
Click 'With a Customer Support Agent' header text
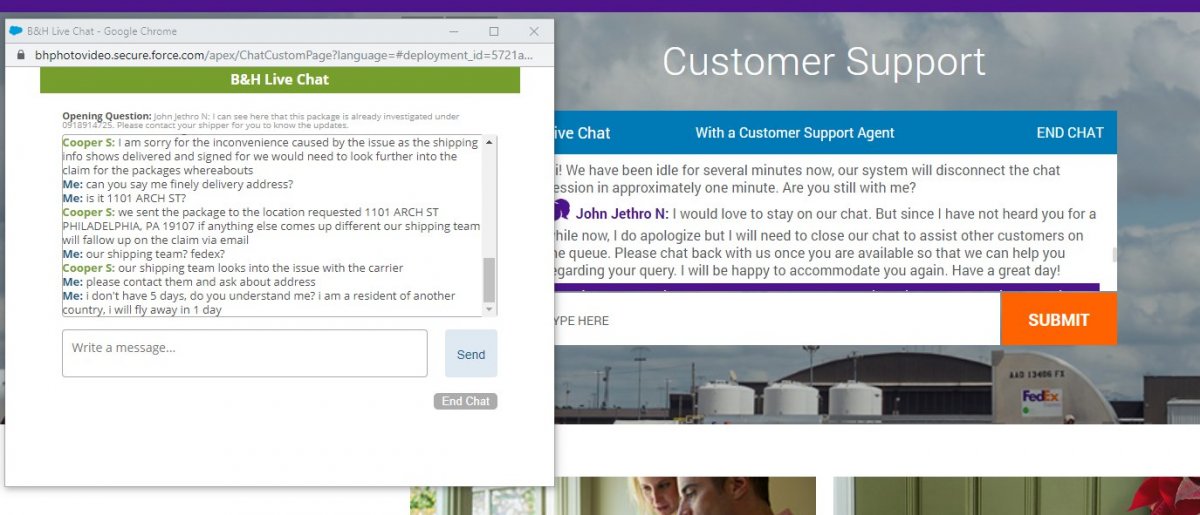click(794, 133)
